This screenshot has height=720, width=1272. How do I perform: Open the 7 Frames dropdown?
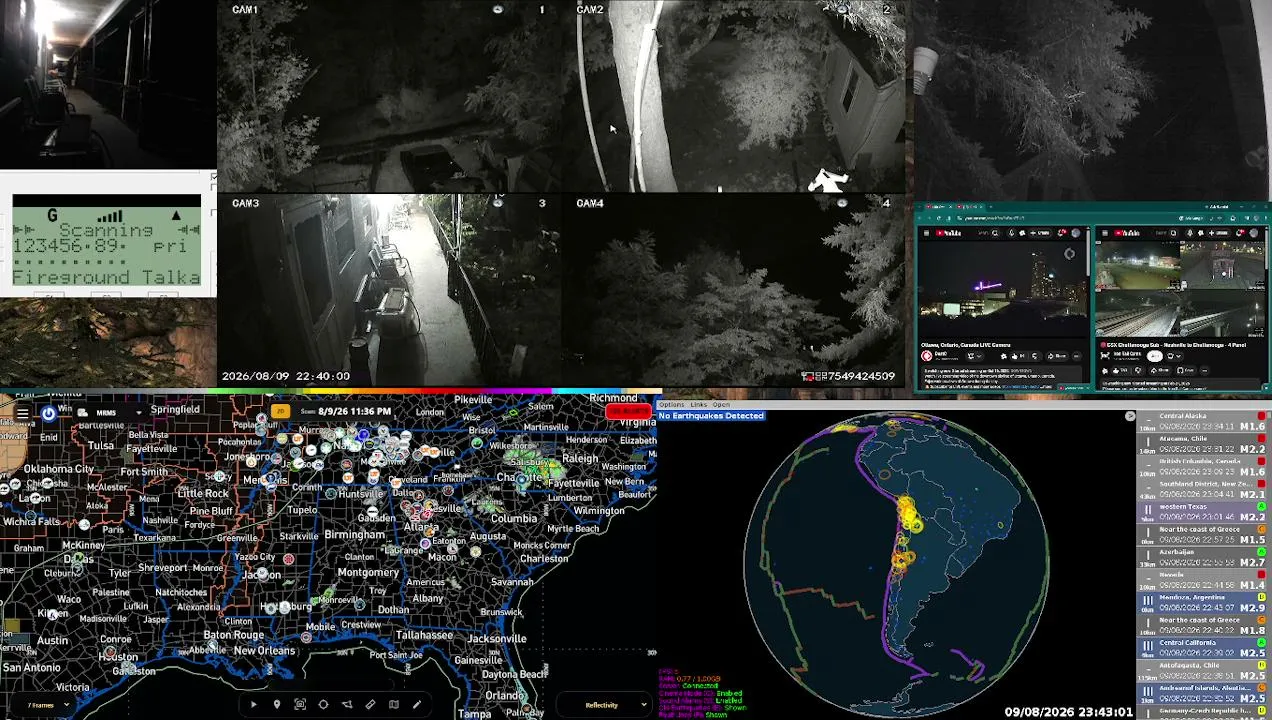coord(48,705)
